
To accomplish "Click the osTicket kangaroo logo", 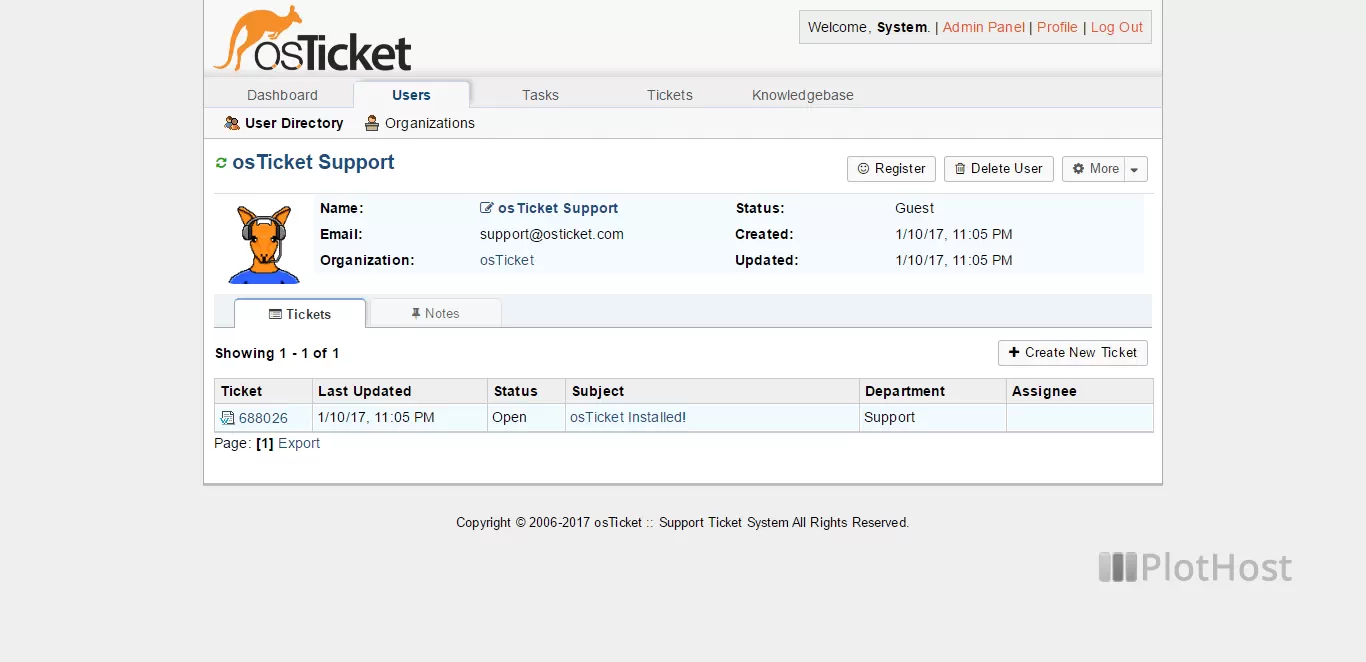I will coord(312,40).
